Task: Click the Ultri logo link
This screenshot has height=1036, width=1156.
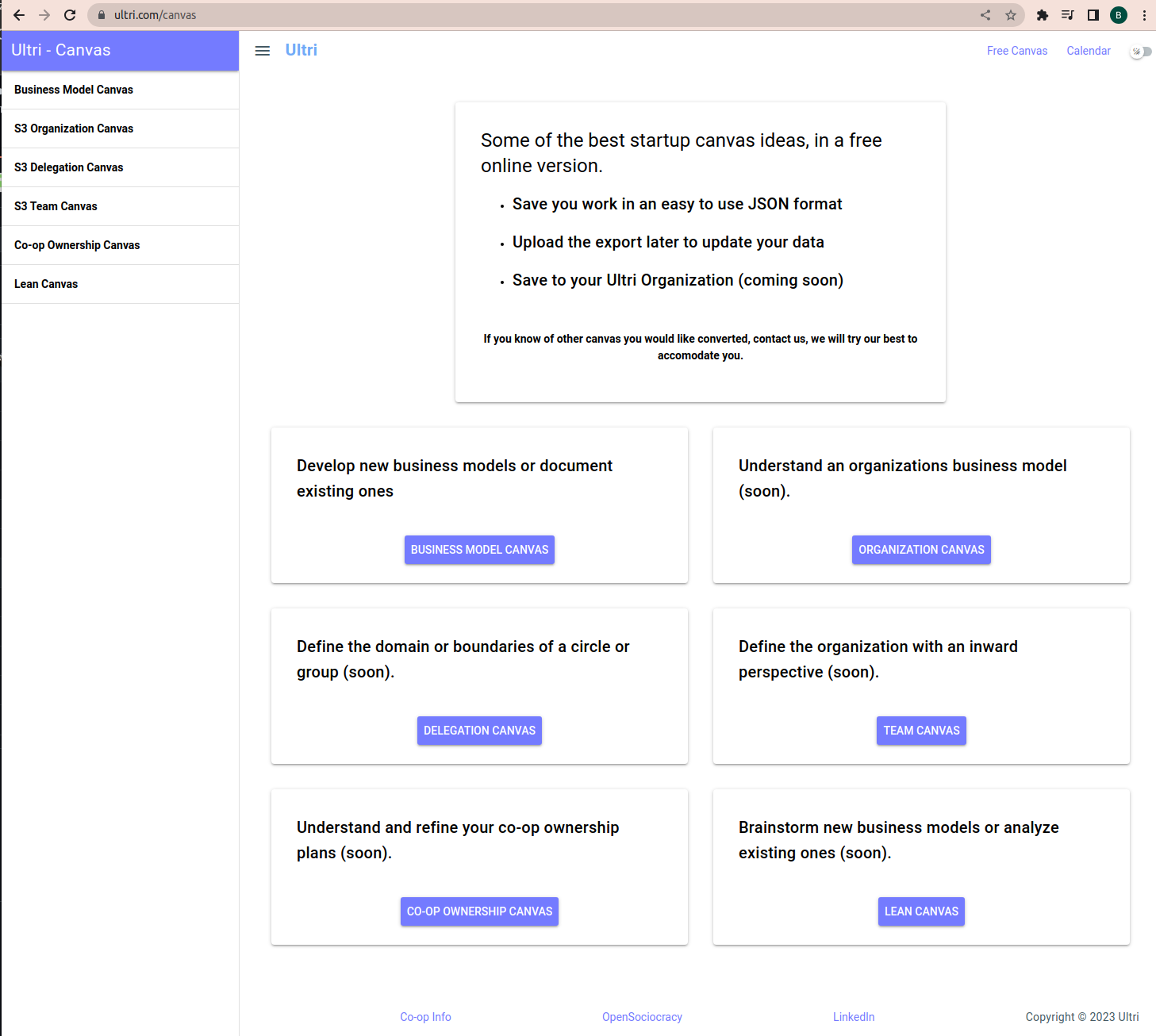Action: tap(301, 50)
